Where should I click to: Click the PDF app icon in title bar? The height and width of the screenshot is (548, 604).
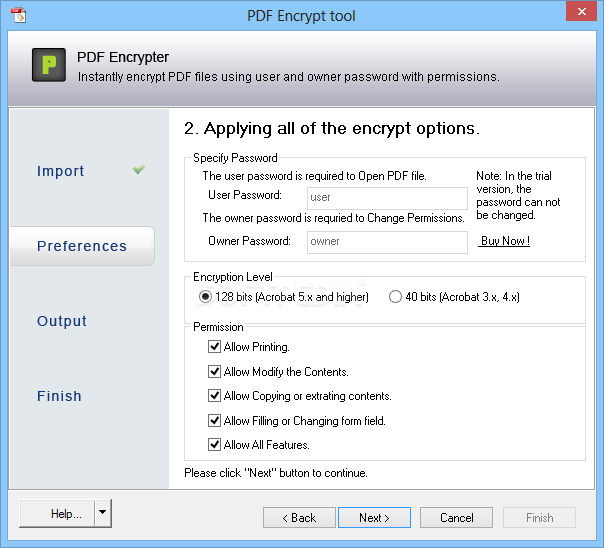(18, 15)
